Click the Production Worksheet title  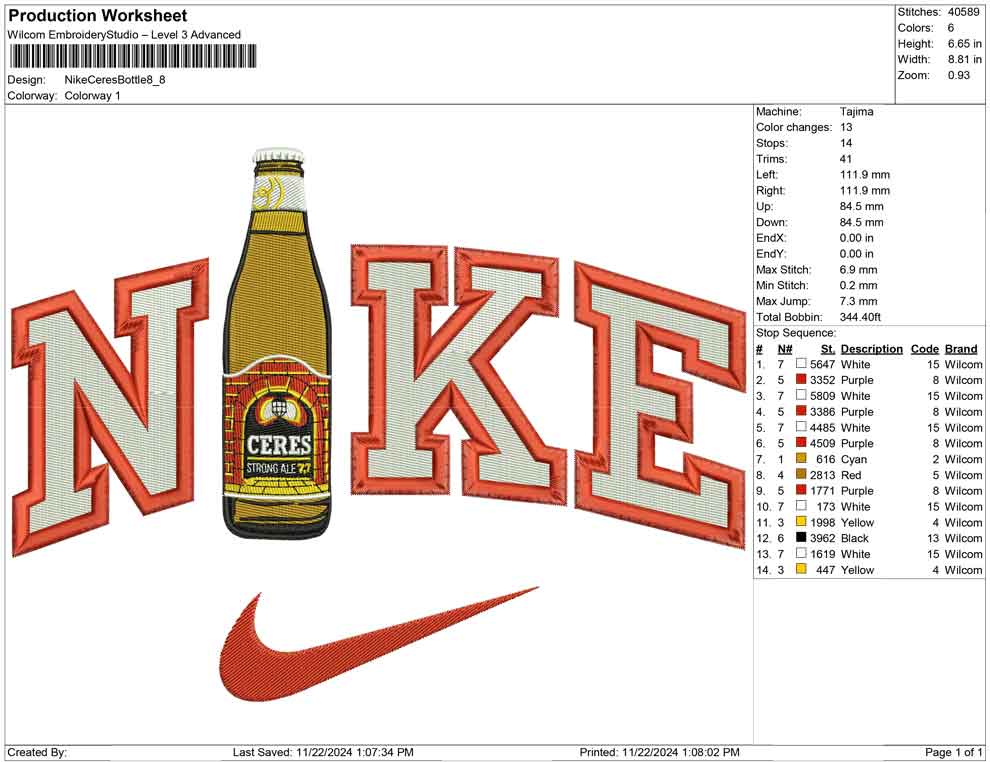(x=98, y=16)
